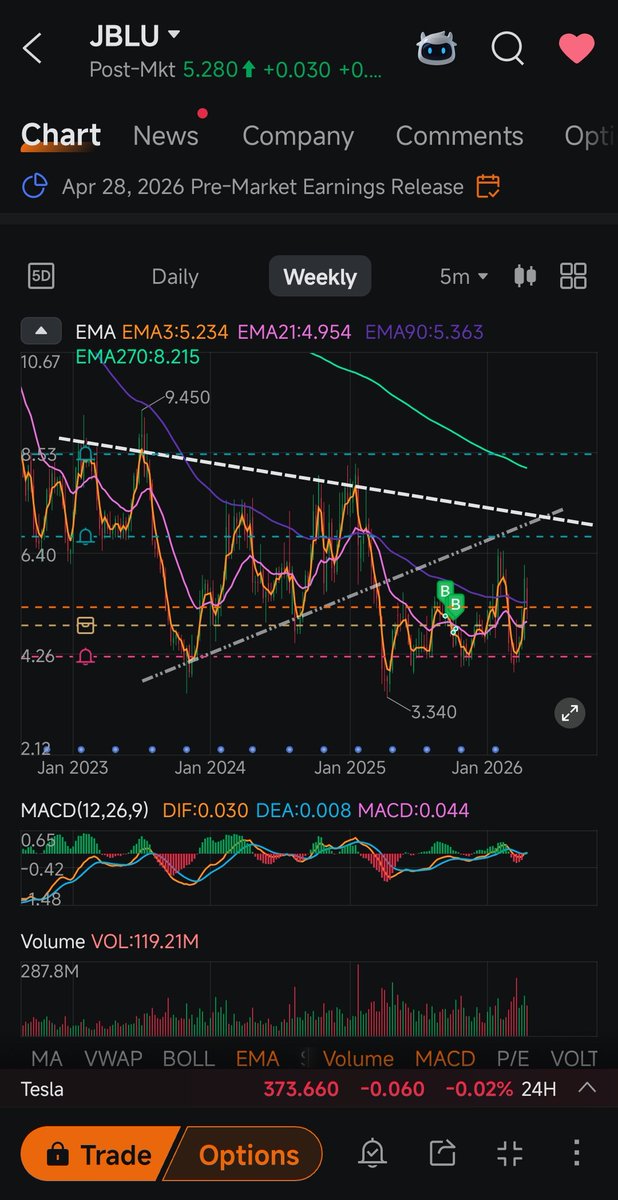
Task: Open the search magnifier icon
Action: pyautogui.click(x=508, y=47)
